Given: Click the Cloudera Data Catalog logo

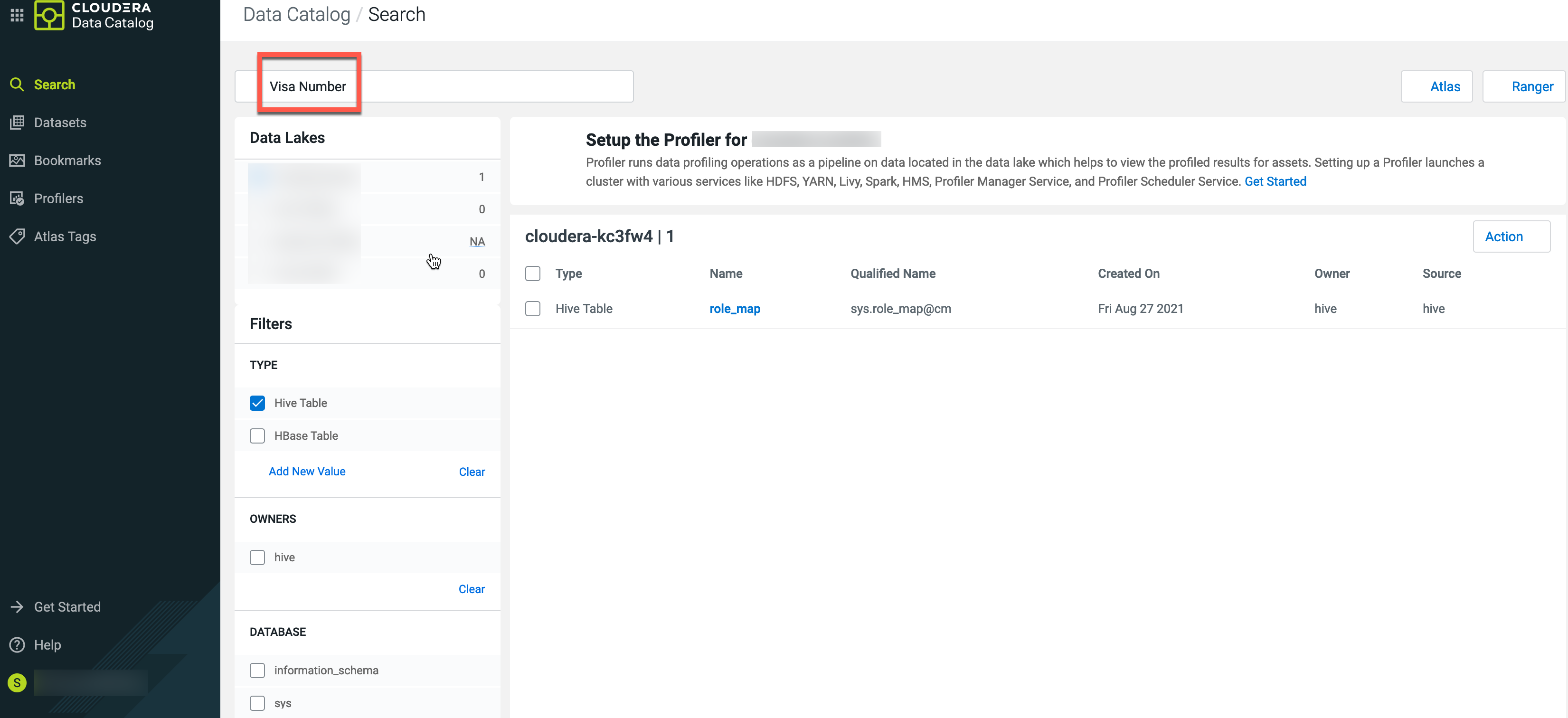Looking at the screenshot, I should pos(49,15).
